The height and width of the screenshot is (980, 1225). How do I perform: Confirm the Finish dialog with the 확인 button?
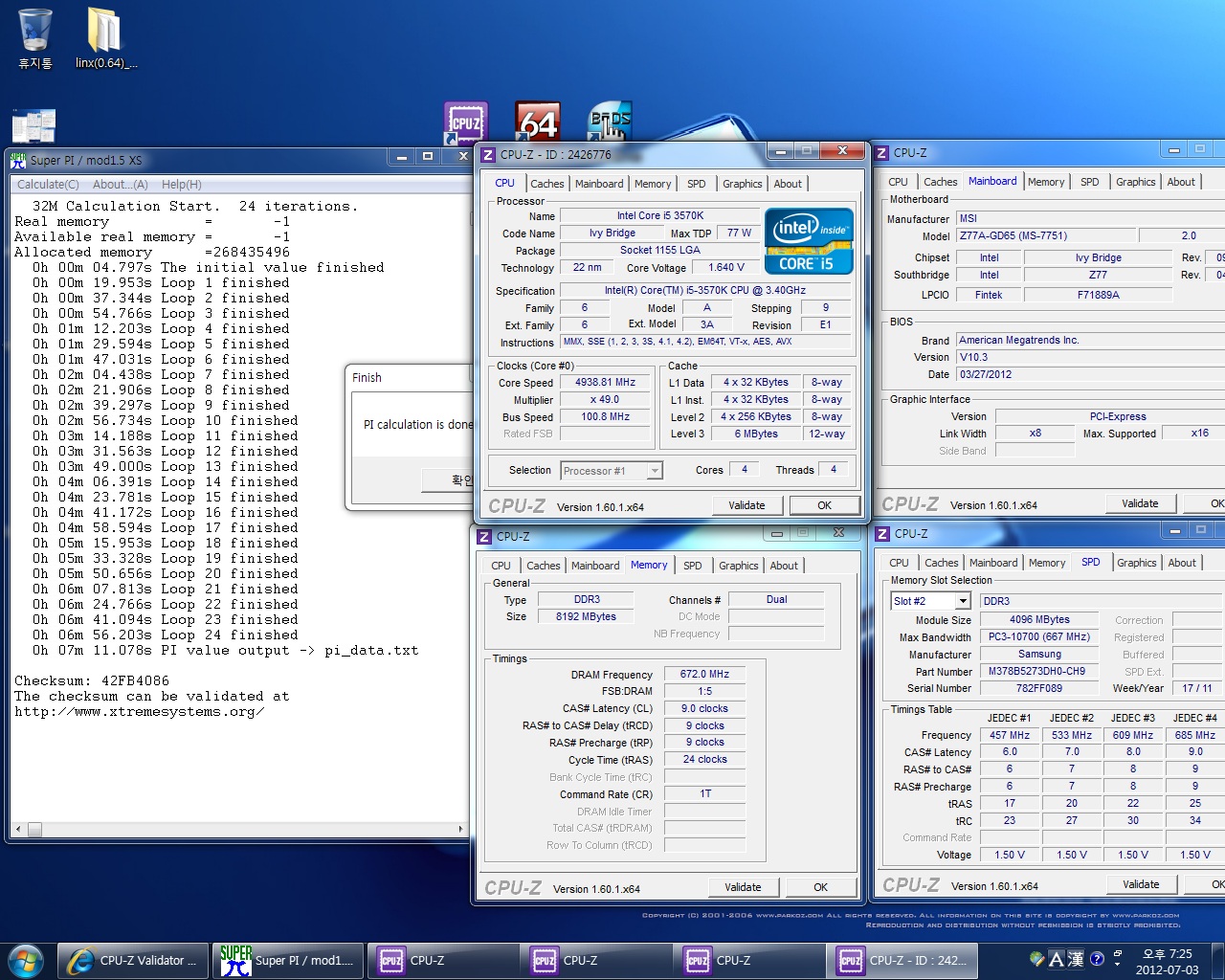coord(448,480)
